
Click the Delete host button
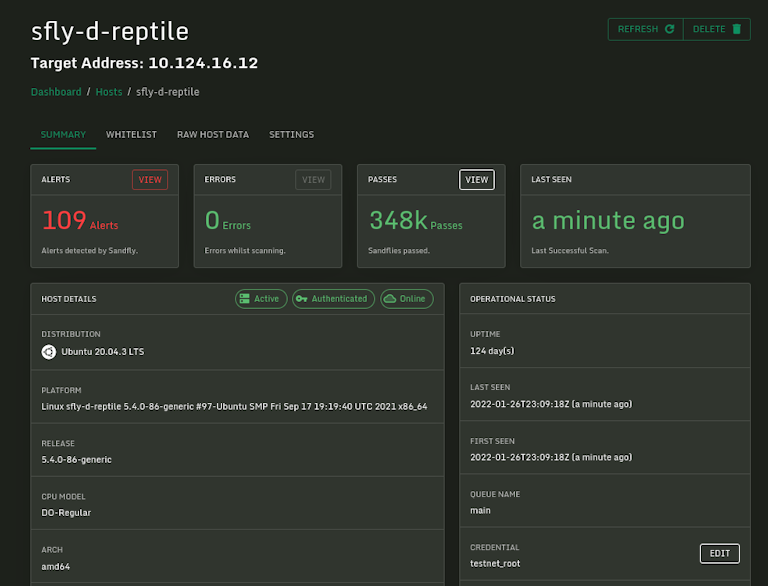[716, 29]
